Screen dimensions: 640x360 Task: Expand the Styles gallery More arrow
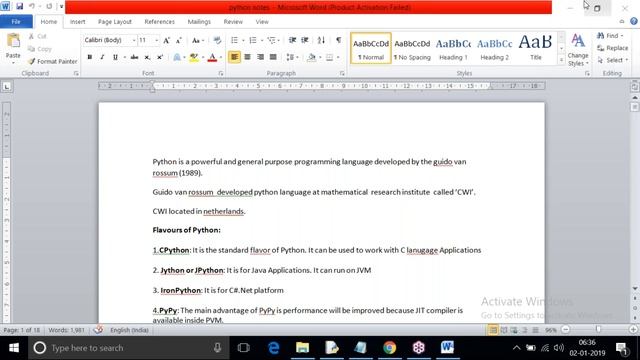[x=561, y=60]
